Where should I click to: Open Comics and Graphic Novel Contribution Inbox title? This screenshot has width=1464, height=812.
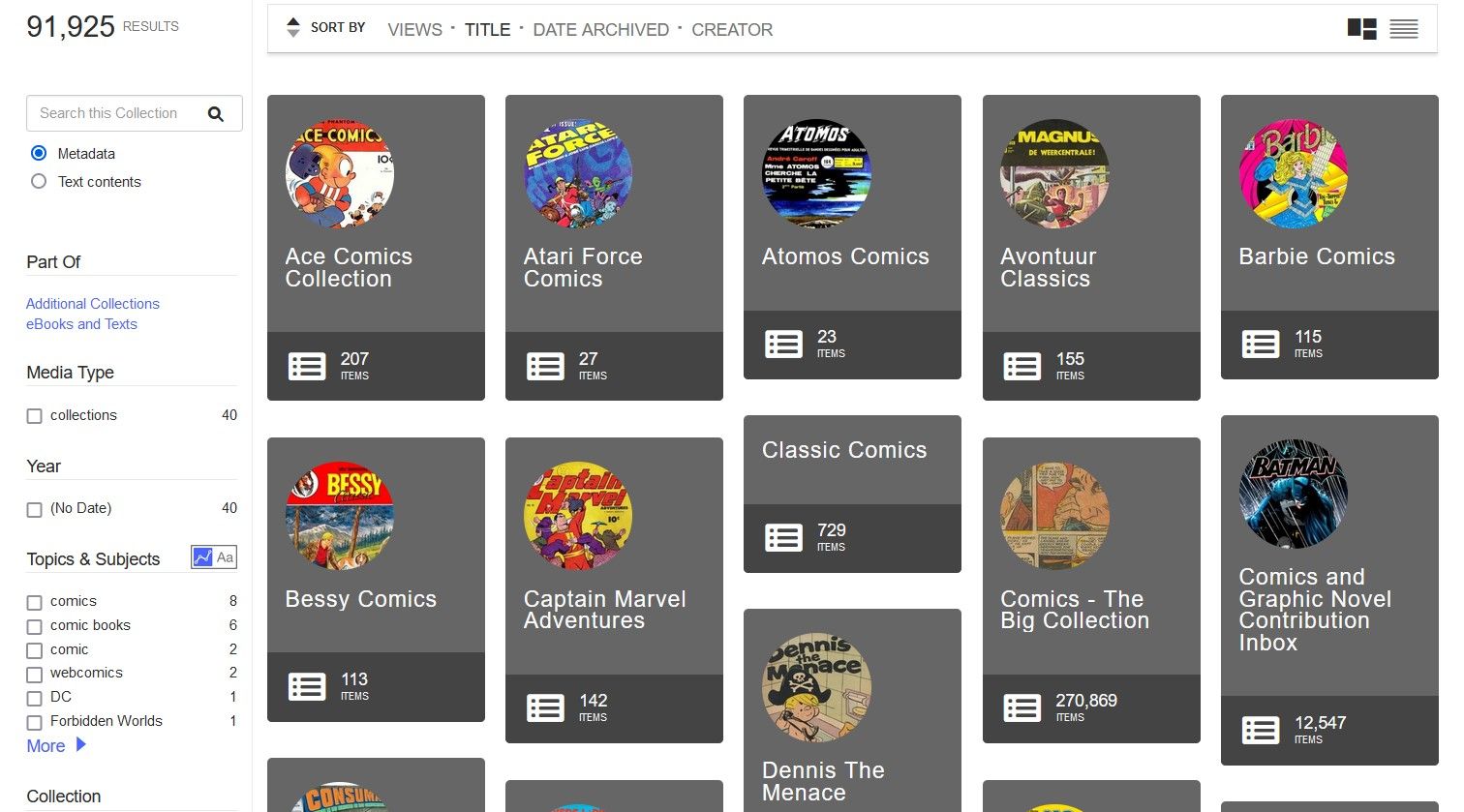click(1315, 610)
